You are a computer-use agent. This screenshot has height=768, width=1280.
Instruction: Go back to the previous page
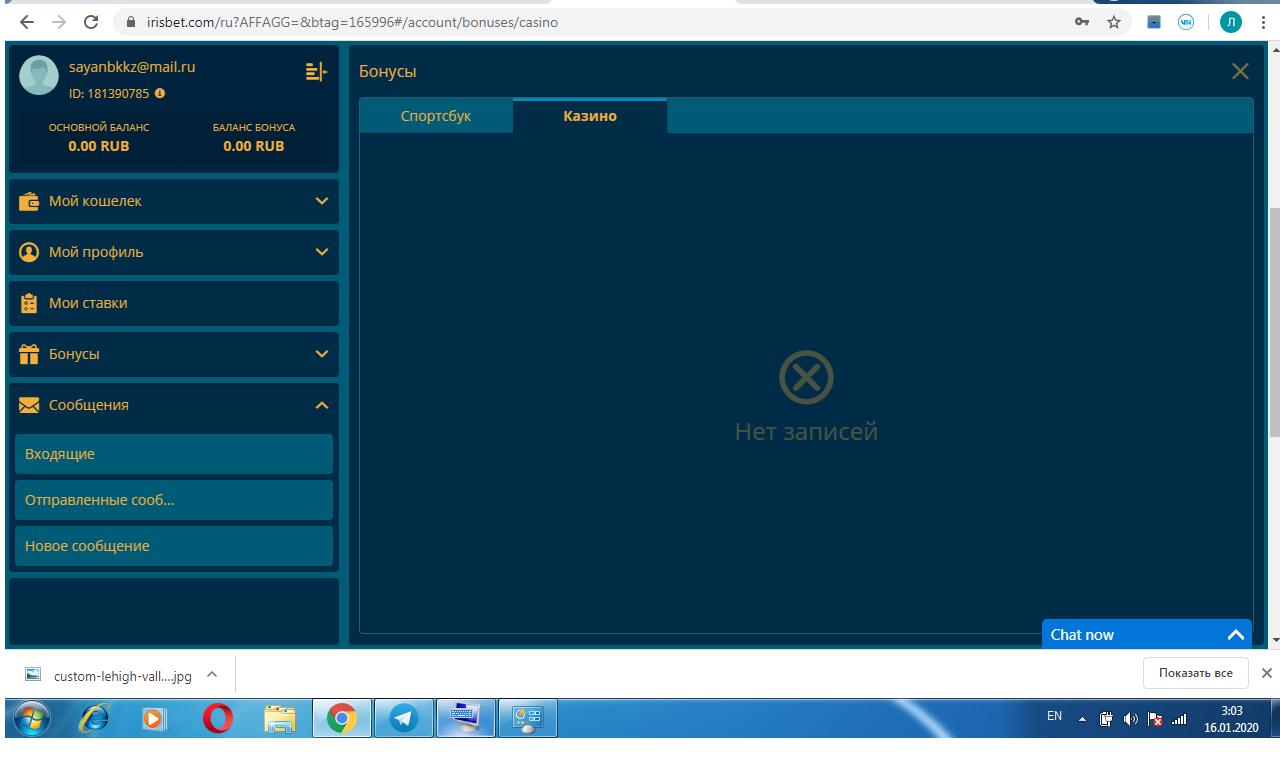coord(27,22)
